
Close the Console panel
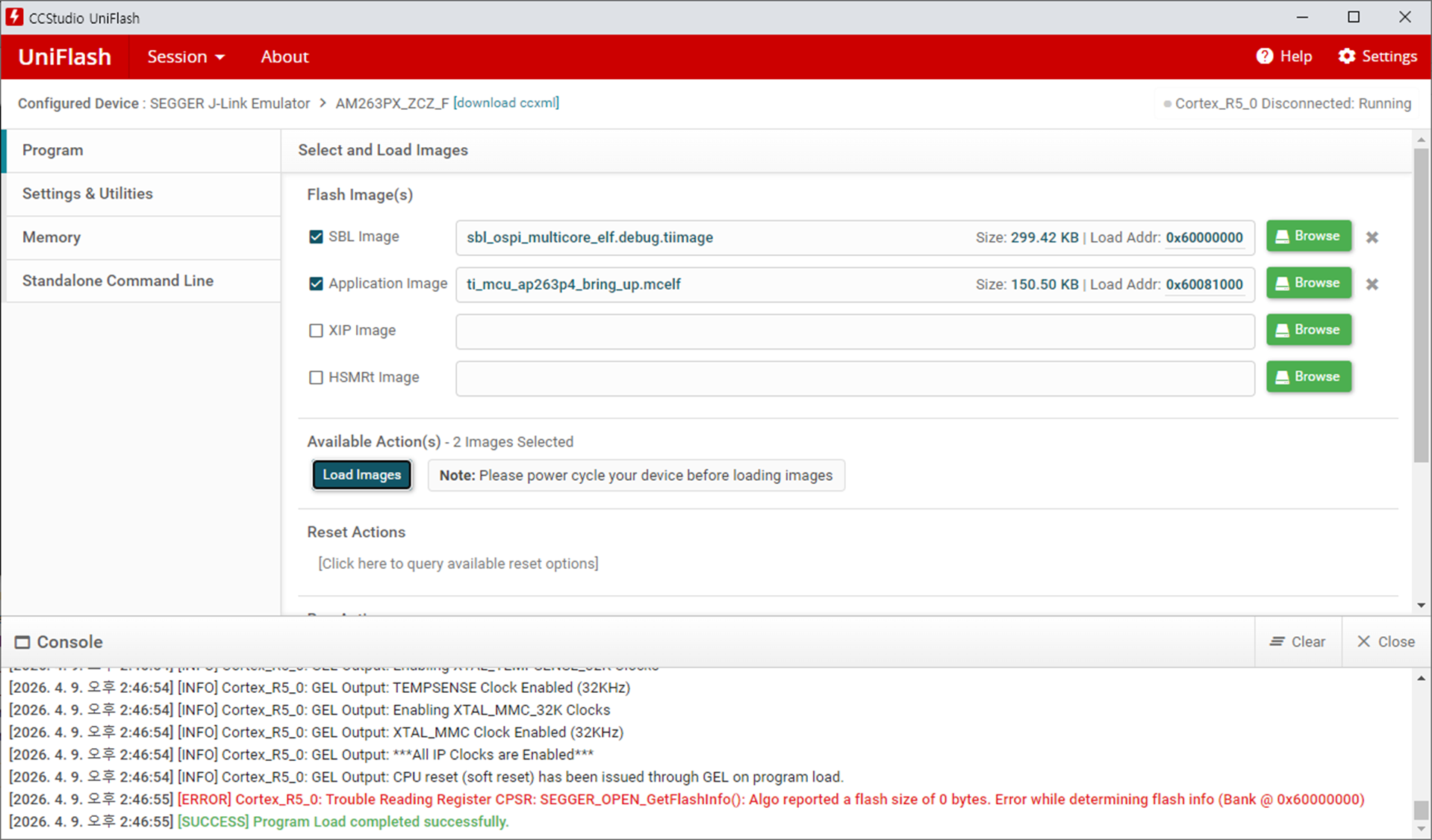(x=1386, y=641)
